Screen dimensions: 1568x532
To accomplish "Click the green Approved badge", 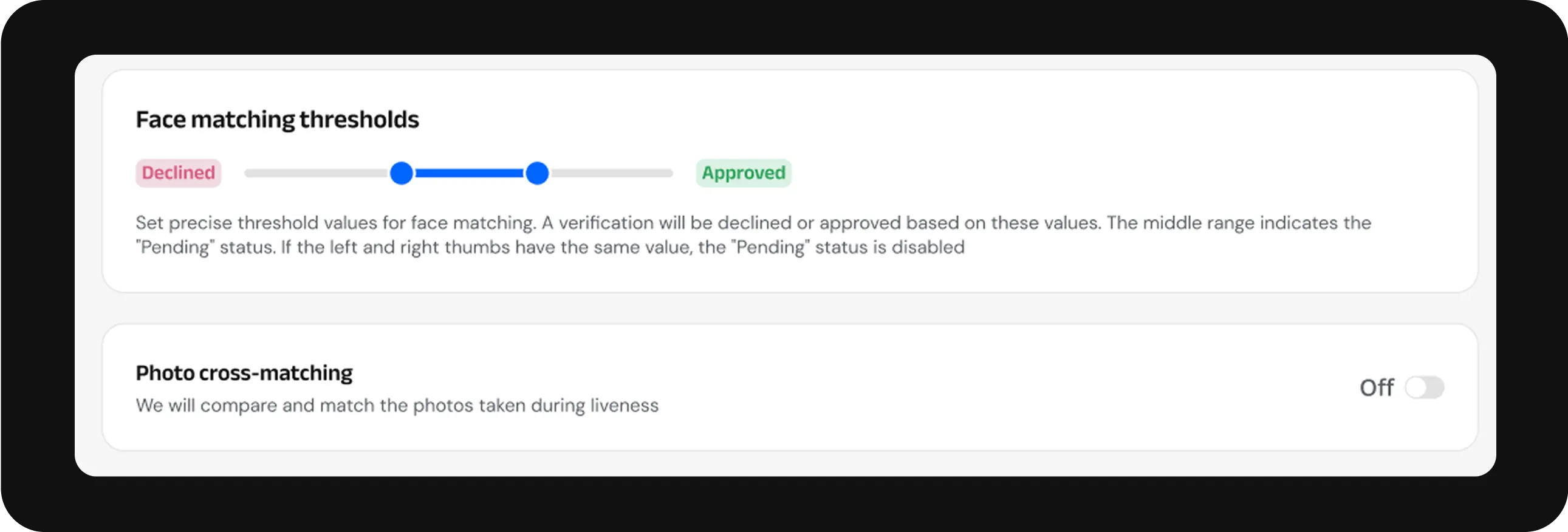I will (x=743, y=173).
